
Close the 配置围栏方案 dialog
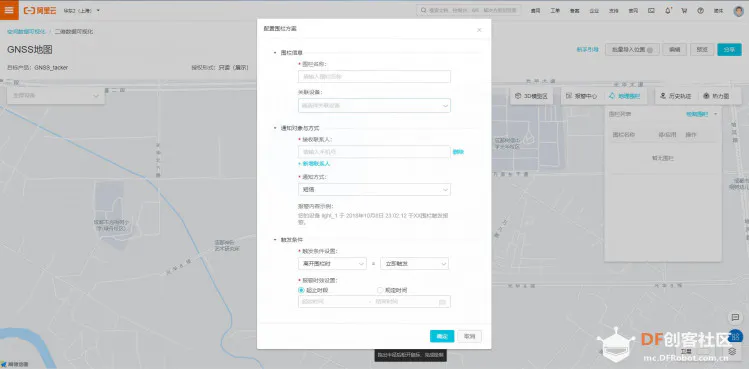click(x=479, y=30)
